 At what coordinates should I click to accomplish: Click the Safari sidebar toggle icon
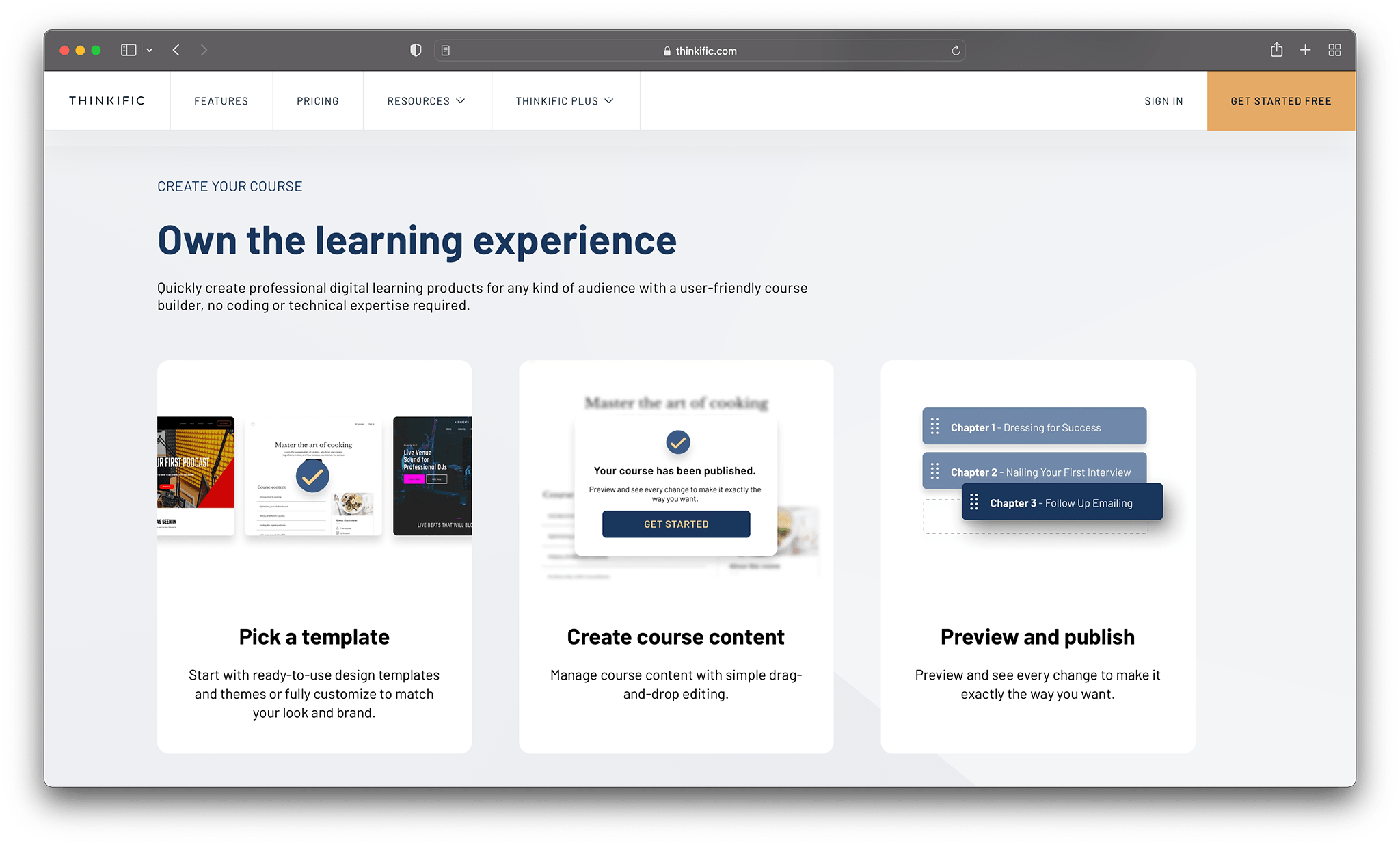[x=129, y=50]
